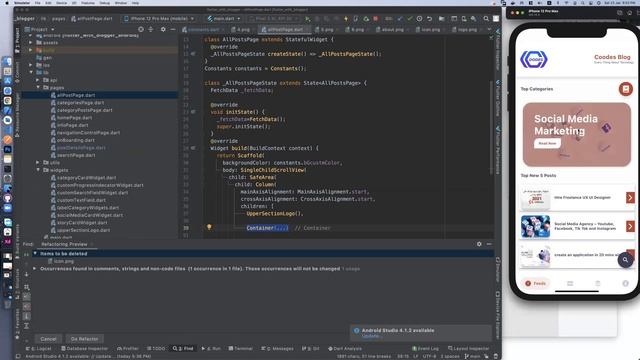This screenshot has height=360, width=640.
Task: Hide the Refactoring Preview panel
Action: [x=489, y=244]
